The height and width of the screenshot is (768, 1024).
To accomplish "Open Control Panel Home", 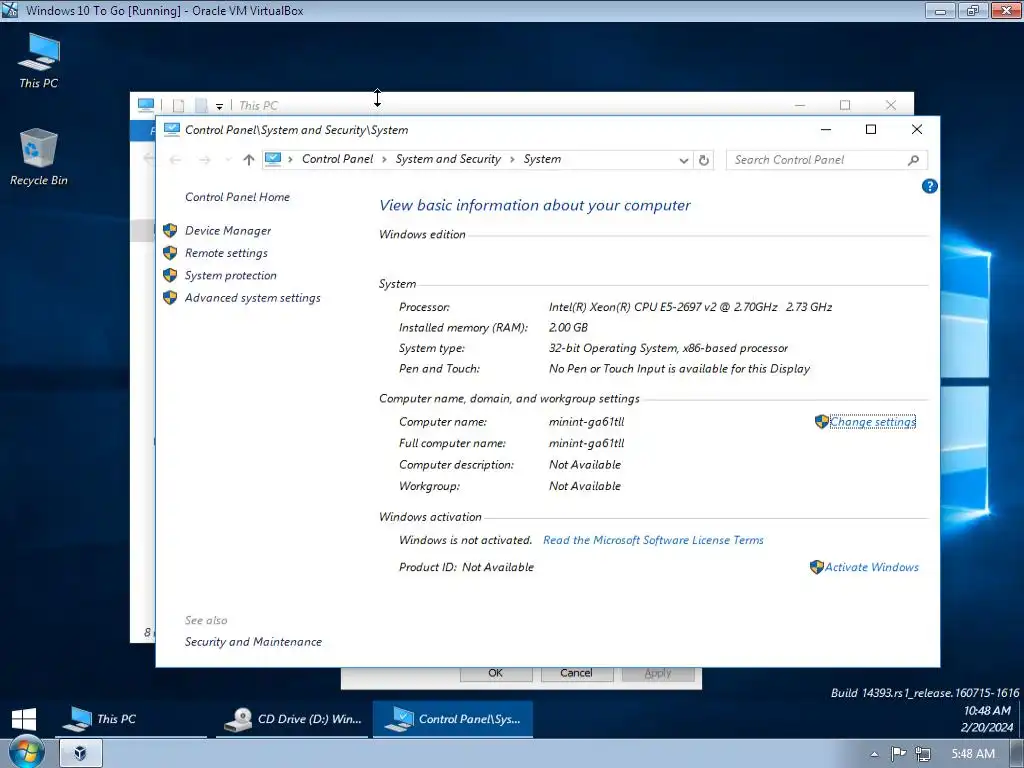I will (x=237, y=197).
